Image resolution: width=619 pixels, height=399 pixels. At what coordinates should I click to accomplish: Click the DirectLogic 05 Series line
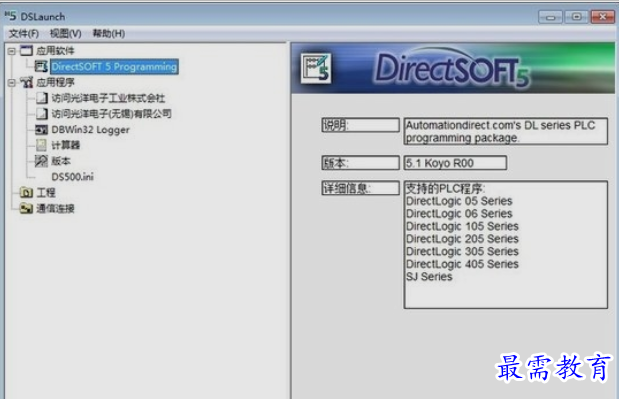click(x=459, y=201)
